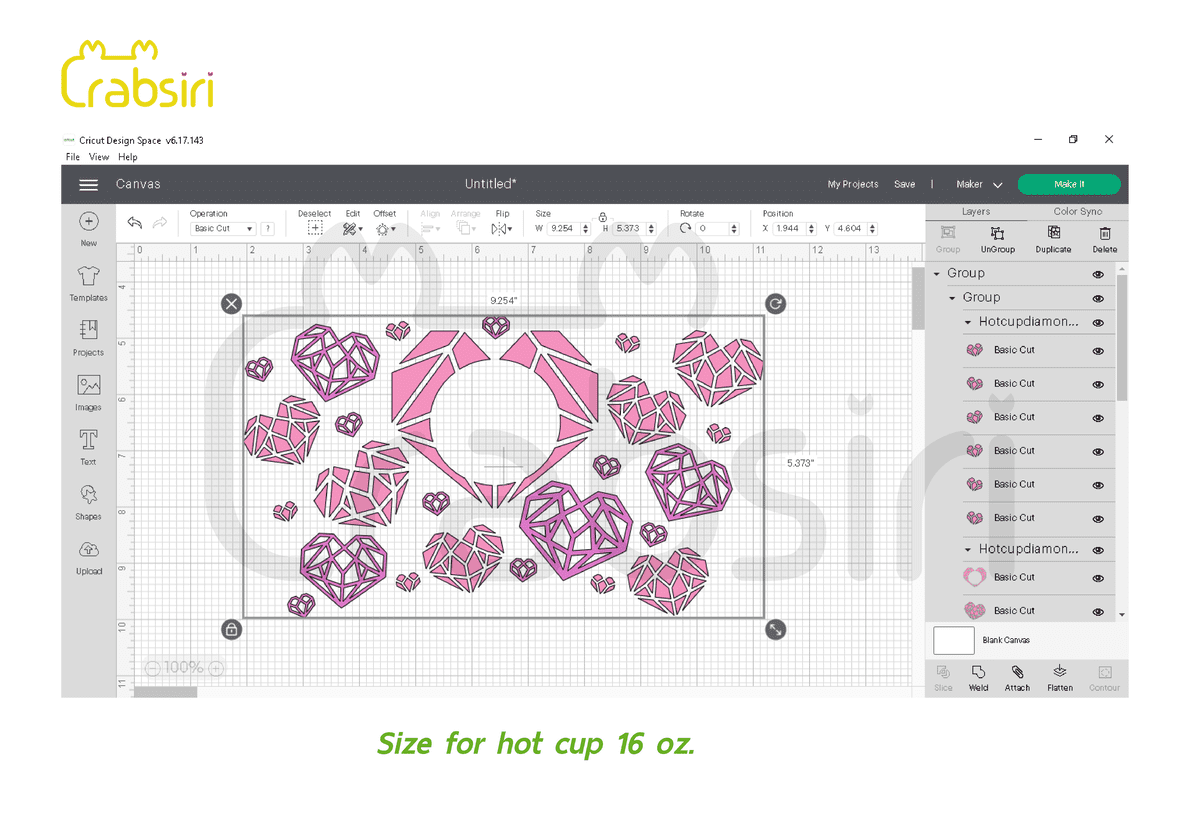Hide the top-level Group layer
The image size is (1181, 817).
pos(1098,274)
